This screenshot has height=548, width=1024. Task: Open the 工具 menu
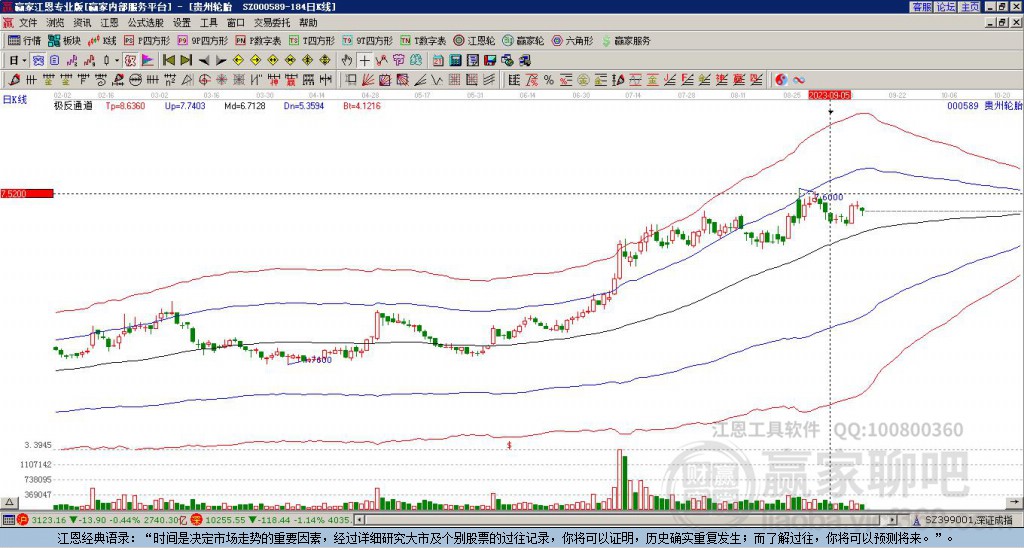(208, 23)
